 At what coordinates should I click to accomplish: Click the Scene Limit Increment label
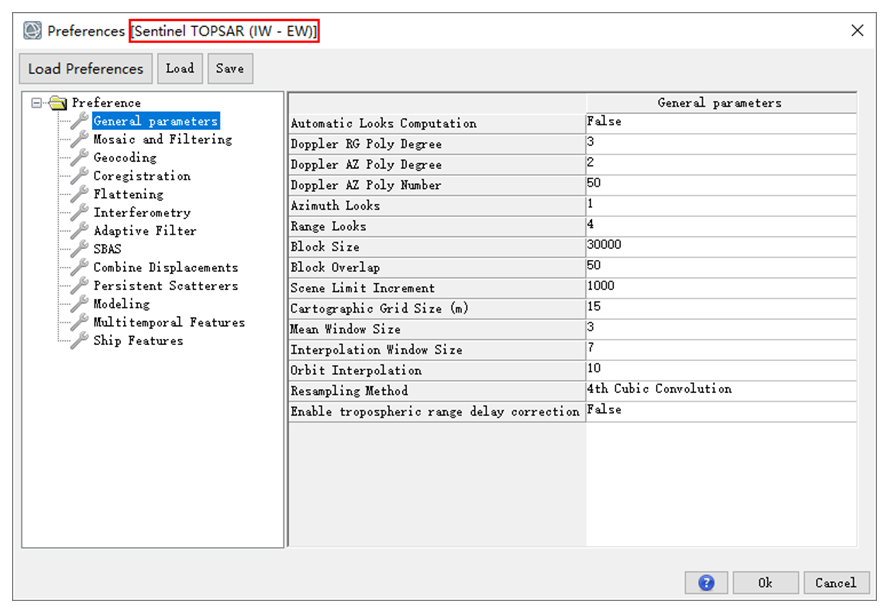363,288
